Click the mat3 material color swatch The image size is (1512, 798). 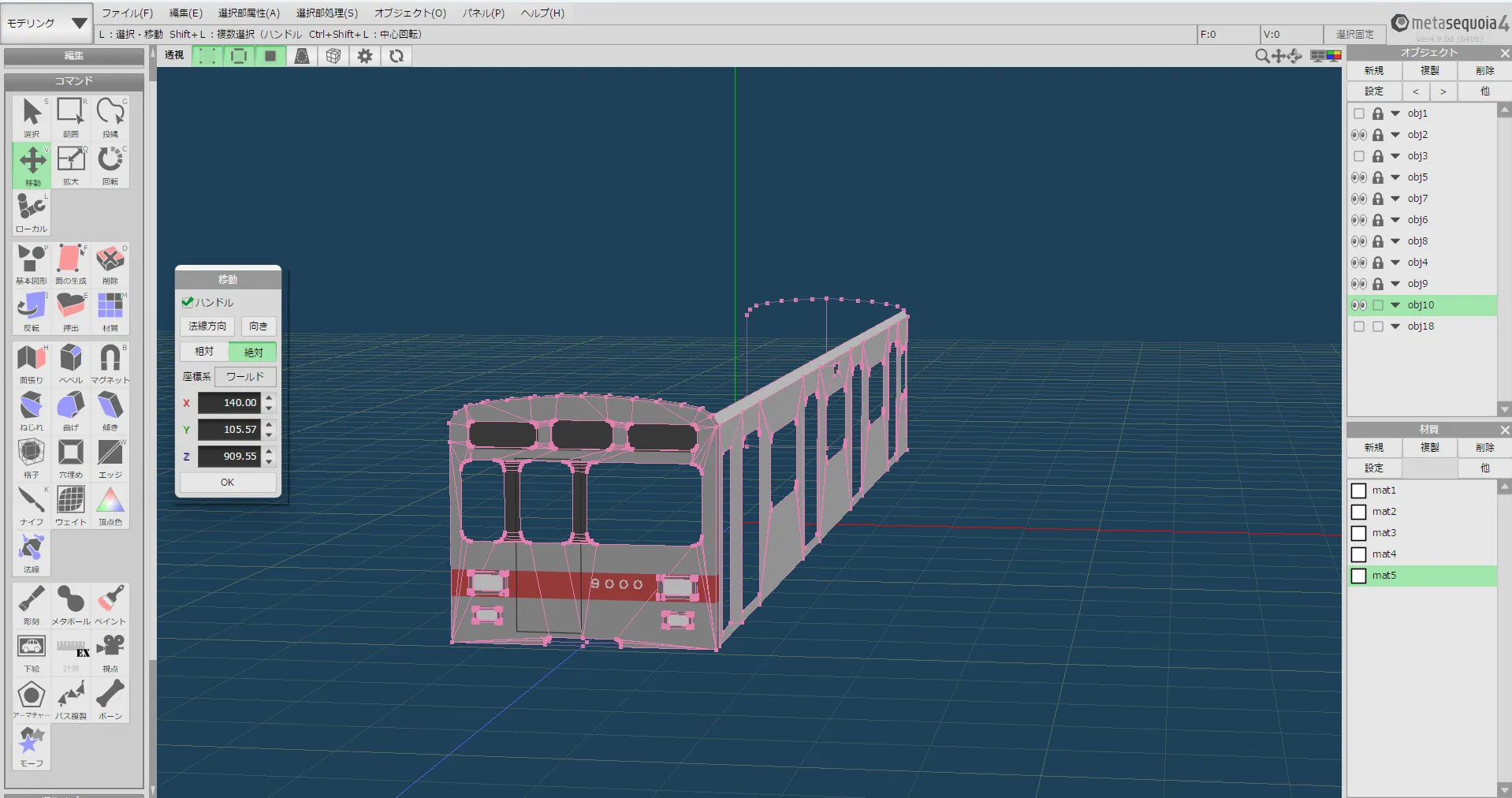[x=1358, y=533]
